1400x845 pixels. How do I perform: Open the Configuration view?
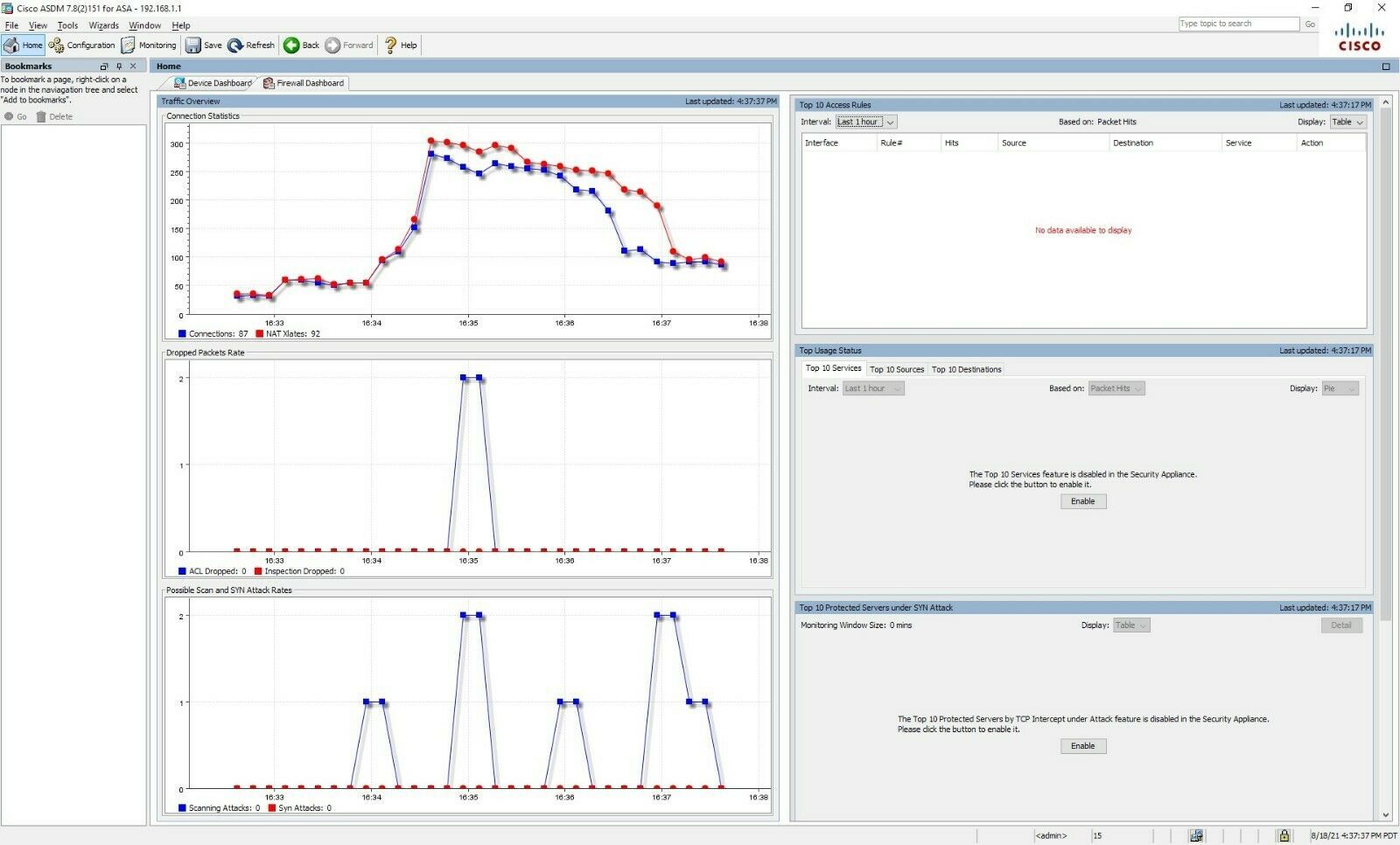pos(82,45)
